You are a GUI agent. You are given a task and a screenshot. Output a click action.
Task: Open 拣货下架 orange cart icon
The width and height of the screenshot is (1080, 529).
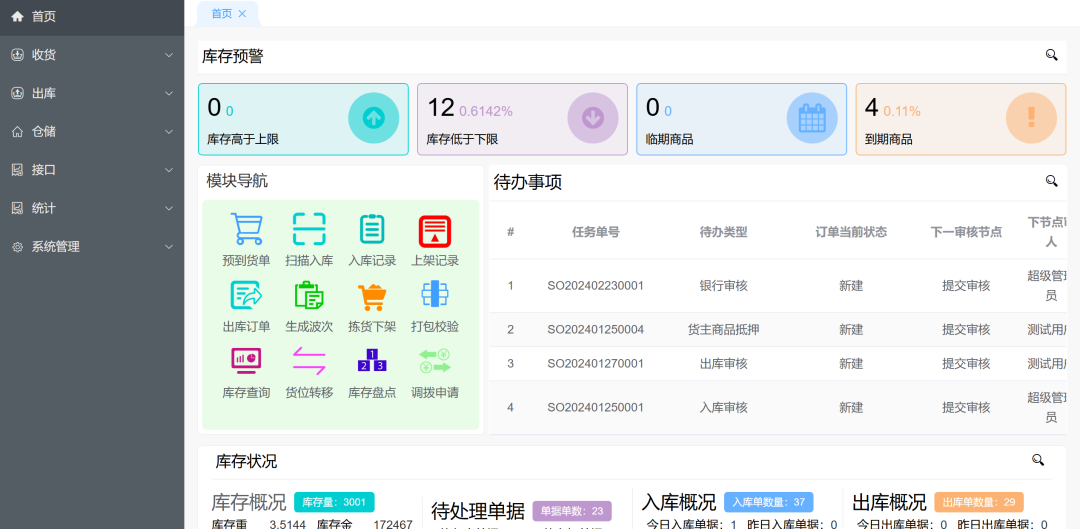pos(372,296)
